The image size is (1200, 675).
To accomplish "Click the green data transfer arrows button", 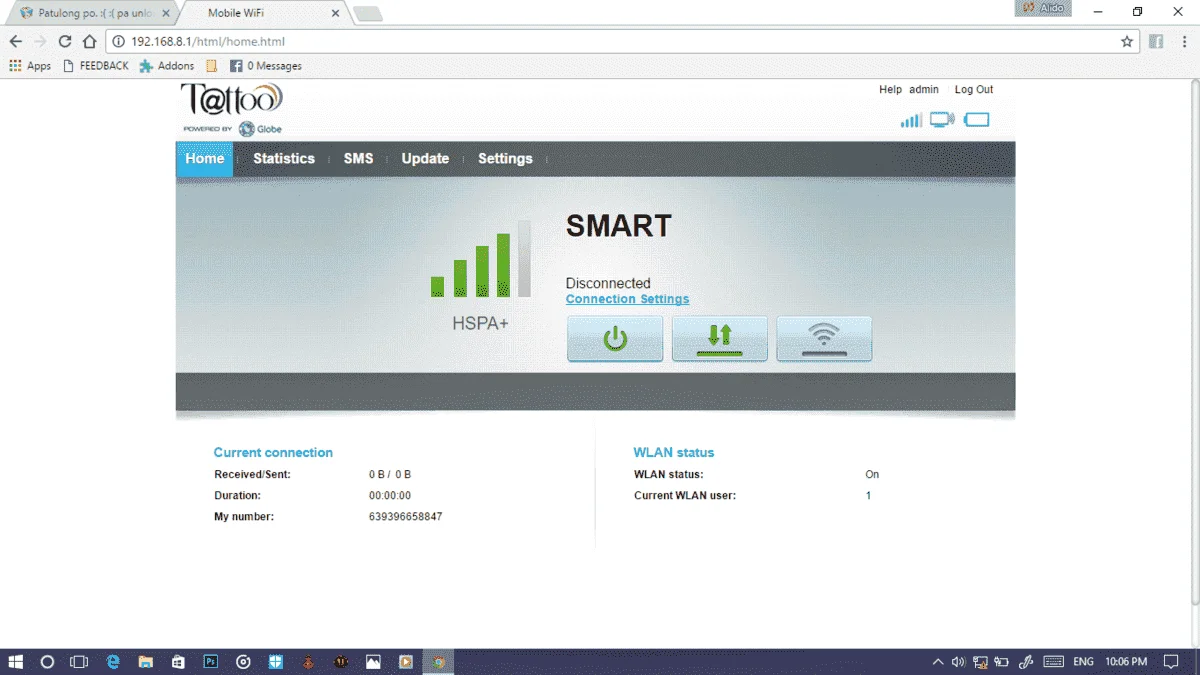I will tap(720, 339).
